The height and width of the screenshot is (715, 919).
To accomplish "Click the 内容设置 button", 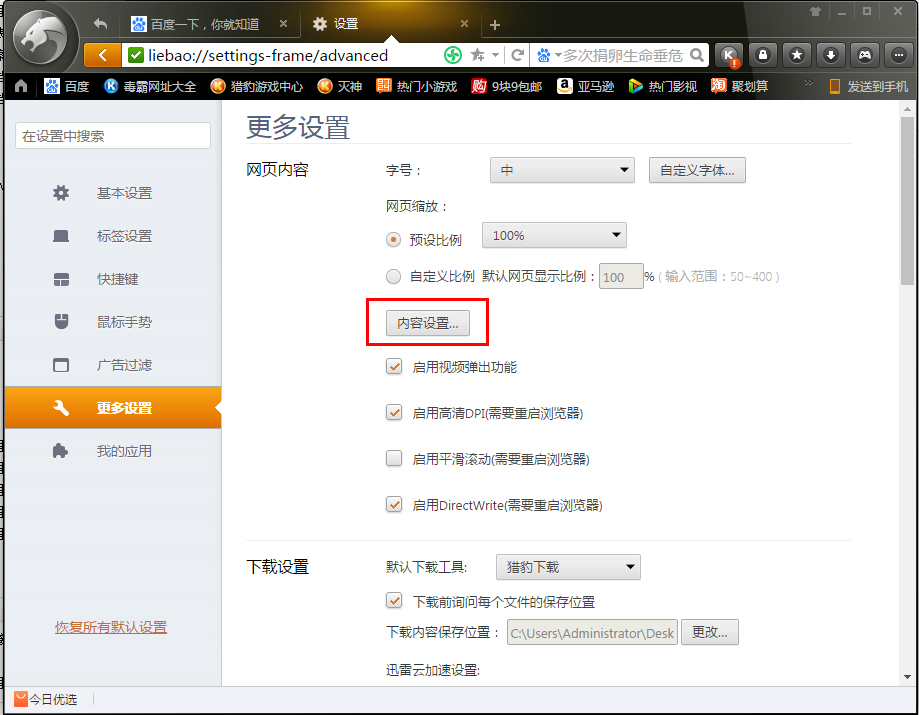I will 428,322.
